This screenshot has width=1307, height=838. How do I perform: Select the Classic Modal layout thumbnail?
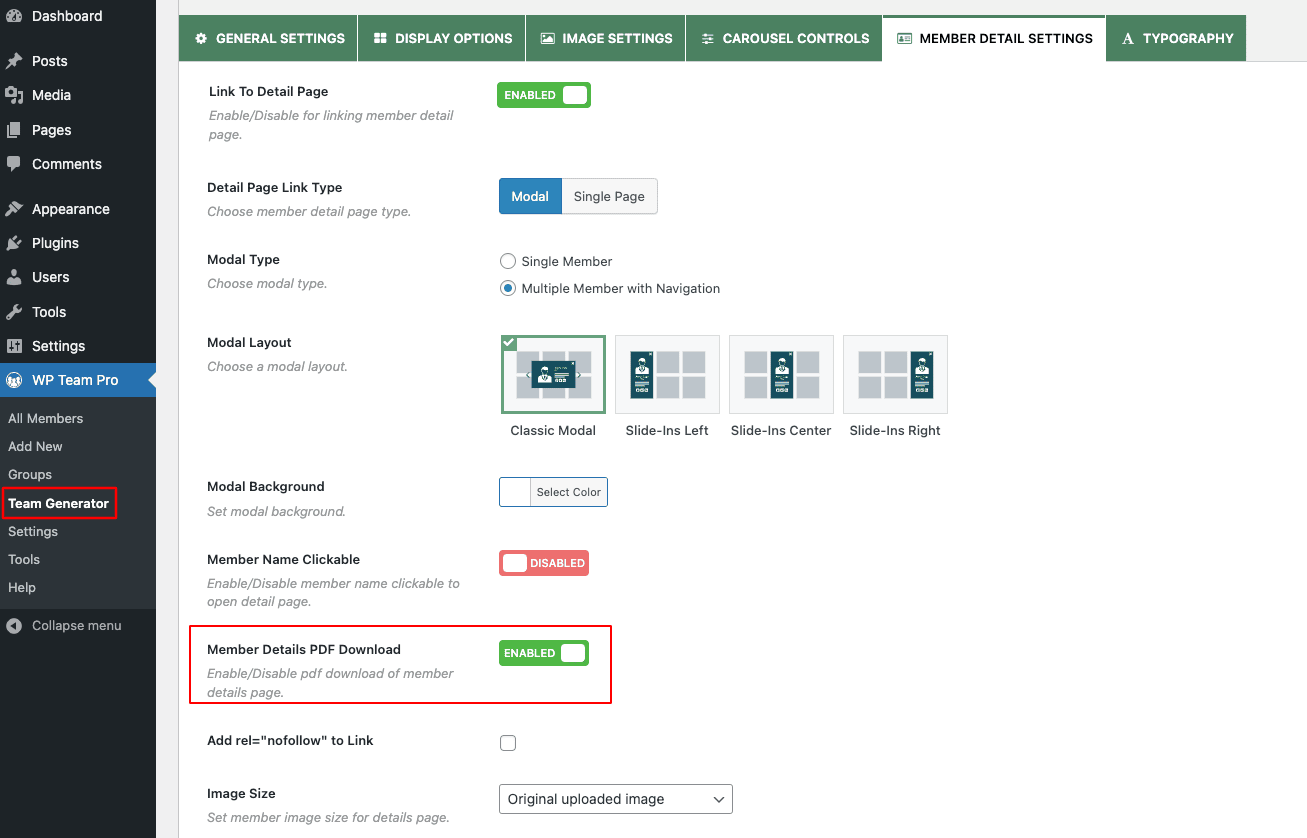pos(553,374)
